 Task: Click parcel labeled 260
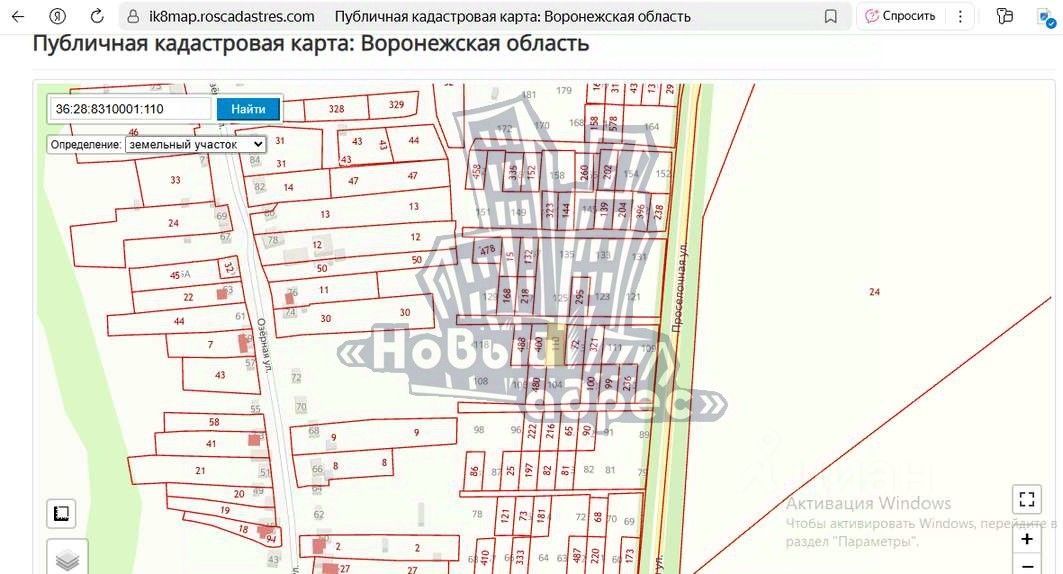coord(584,172)
